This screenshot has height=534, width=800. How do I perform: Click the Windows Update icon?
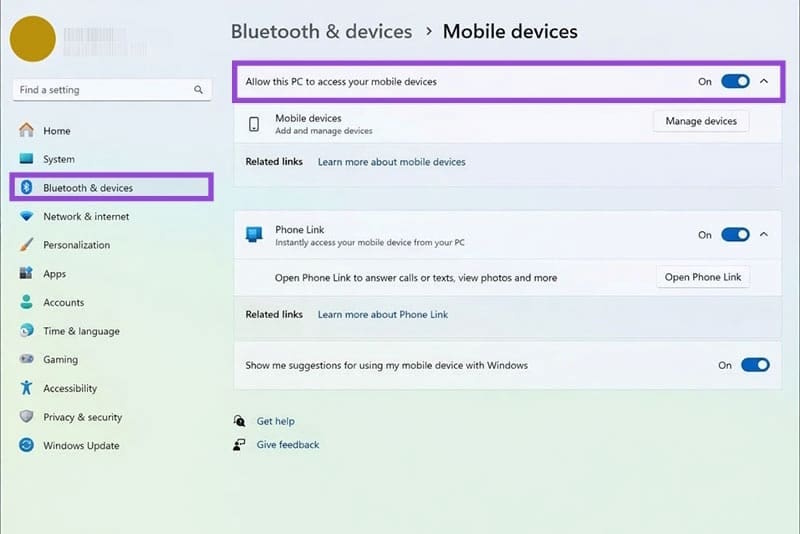tap(26, 446)
